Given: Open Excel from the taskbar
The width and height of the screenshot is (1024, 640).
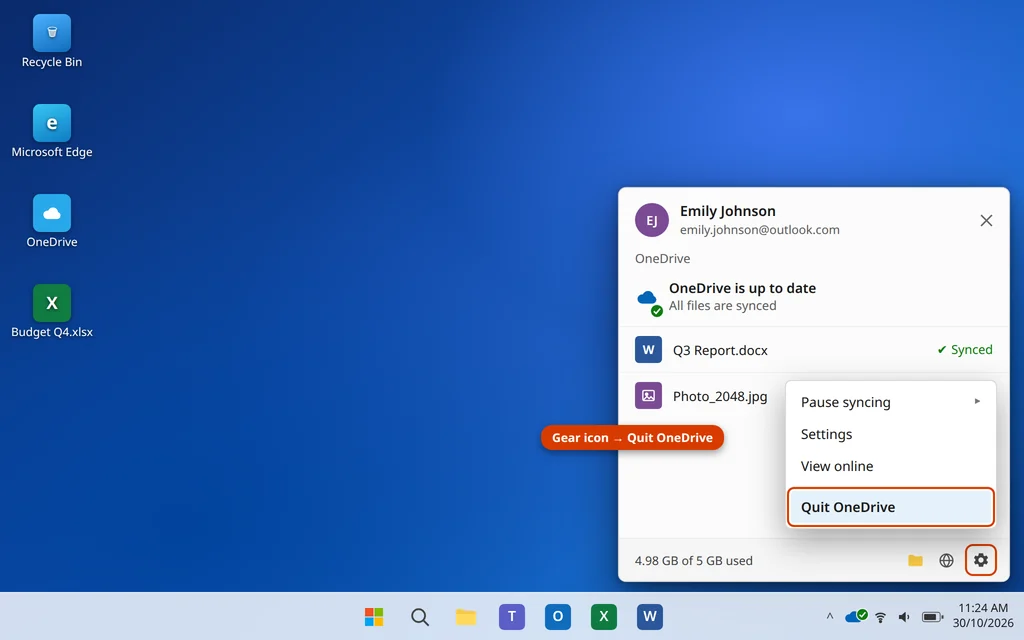Looking at the screenshot, I should (603, 616).
